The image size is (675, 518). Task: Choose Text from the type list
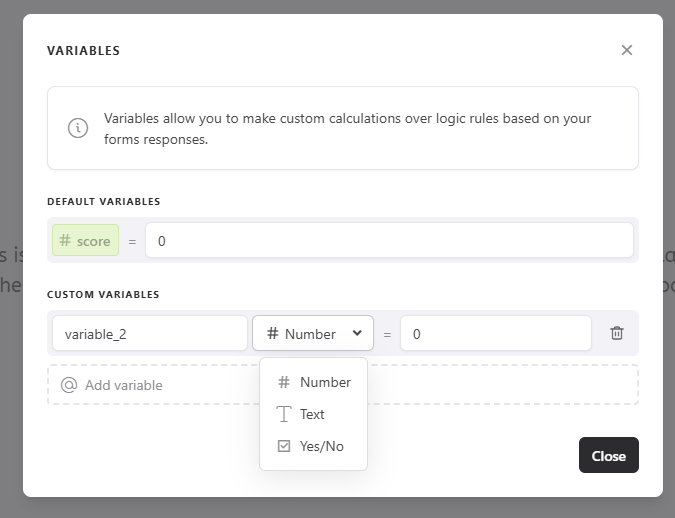[312, 414]
